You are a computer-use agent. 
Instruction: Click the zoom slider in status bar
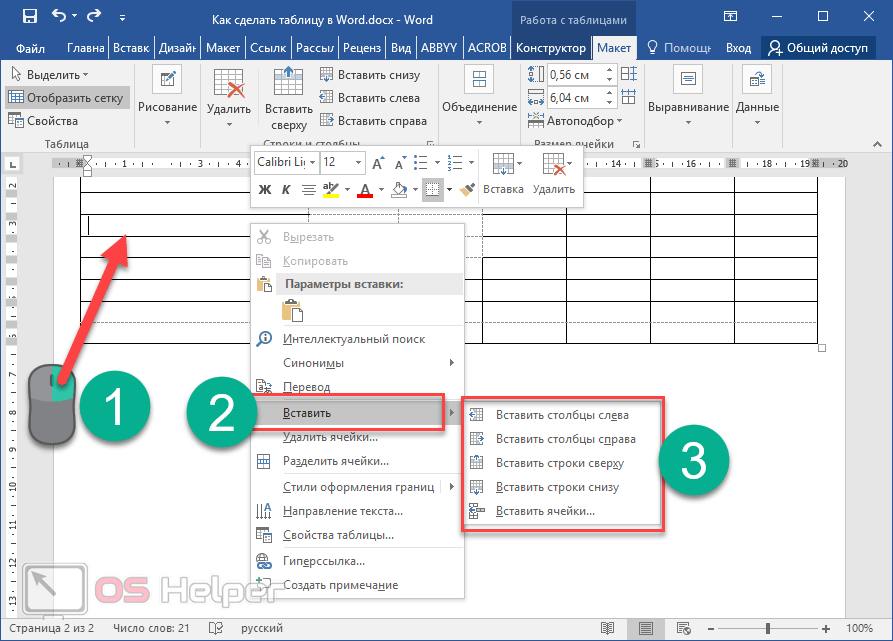[x=765, y=628]
